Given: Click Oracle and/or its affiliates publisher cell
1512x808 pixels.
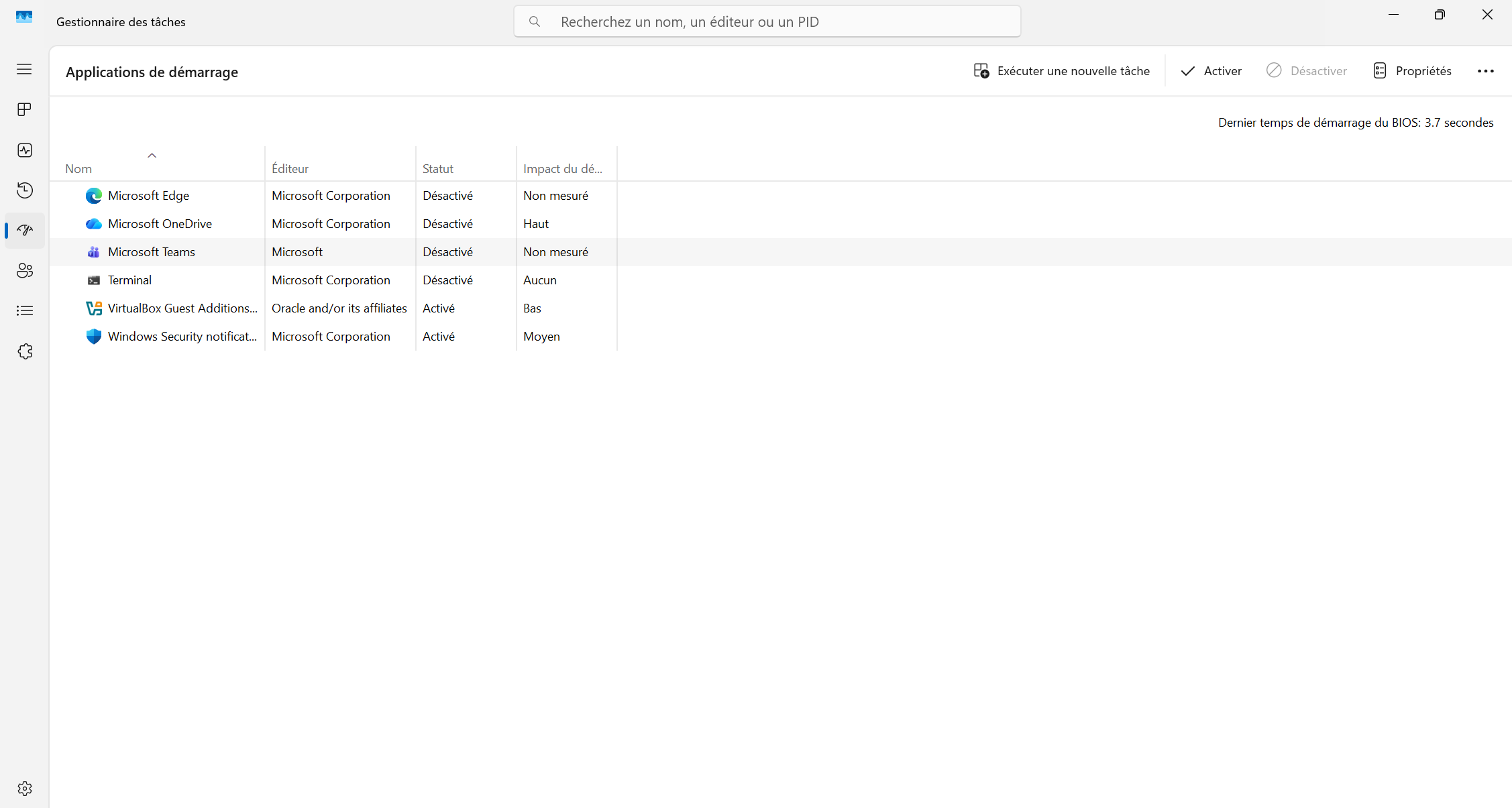Looking at the screenshot, I should [x=339, y=308].
